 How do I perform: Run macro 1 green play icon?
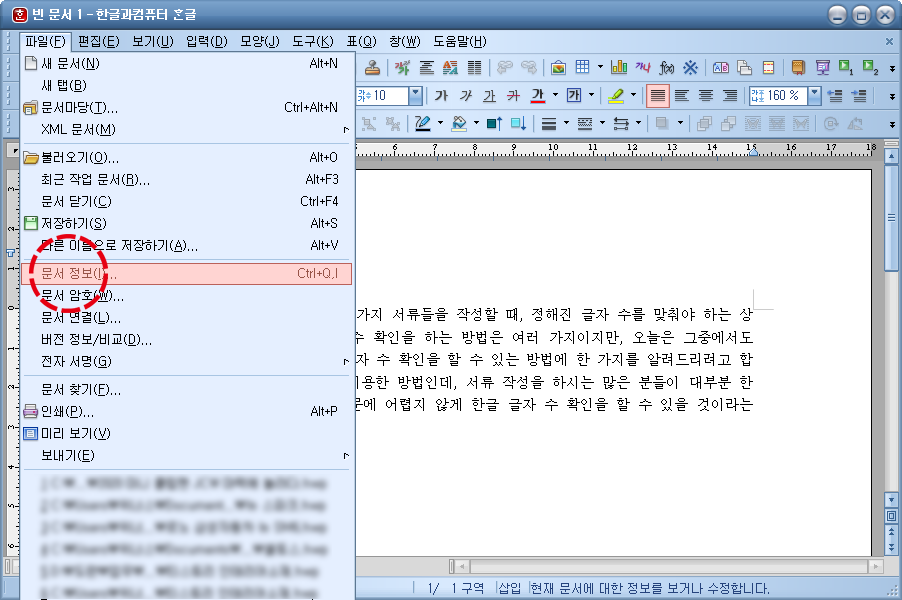846,68
